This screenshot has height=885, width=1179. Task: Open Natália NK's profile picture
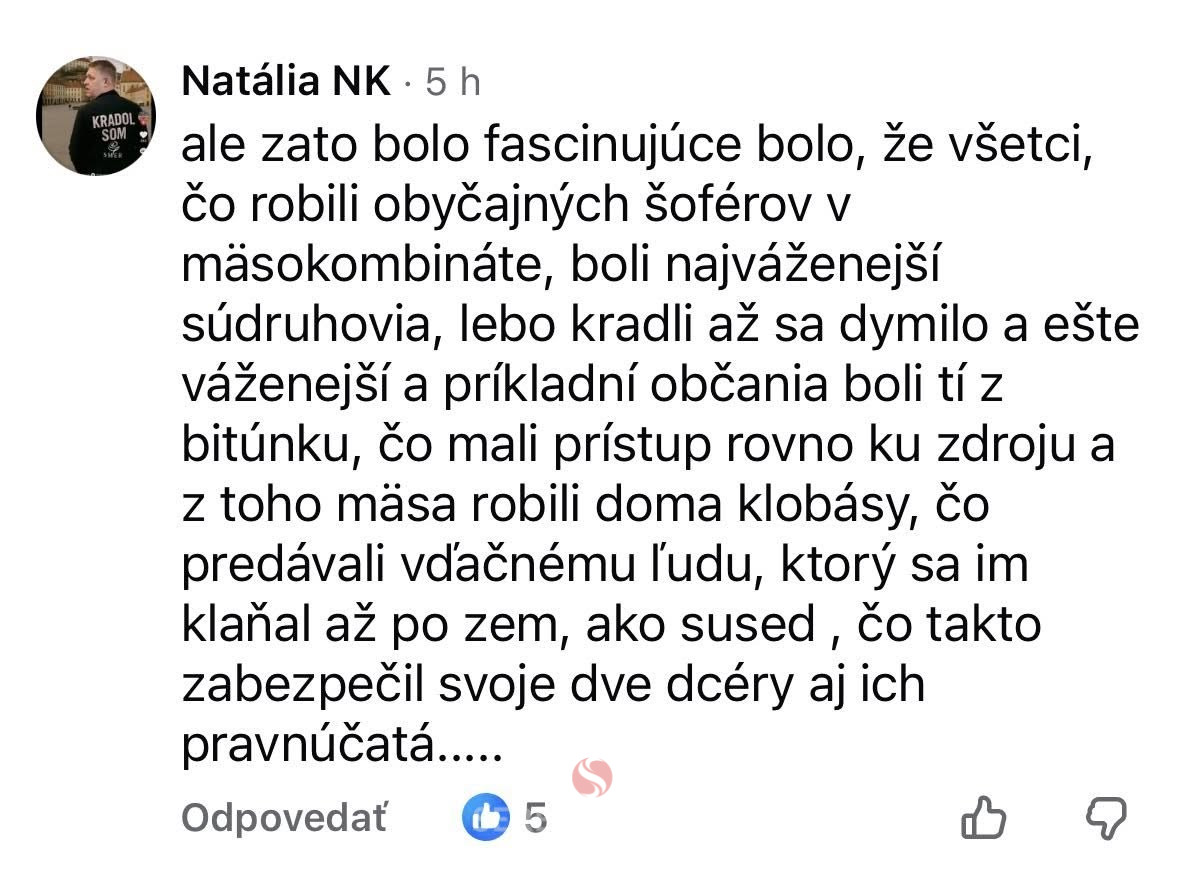coord(96,117)
